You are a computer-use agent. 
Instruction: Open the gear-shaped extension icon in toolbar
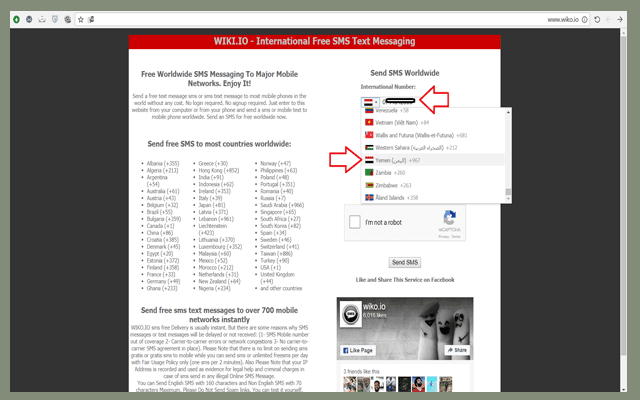(x=68, y=19)
